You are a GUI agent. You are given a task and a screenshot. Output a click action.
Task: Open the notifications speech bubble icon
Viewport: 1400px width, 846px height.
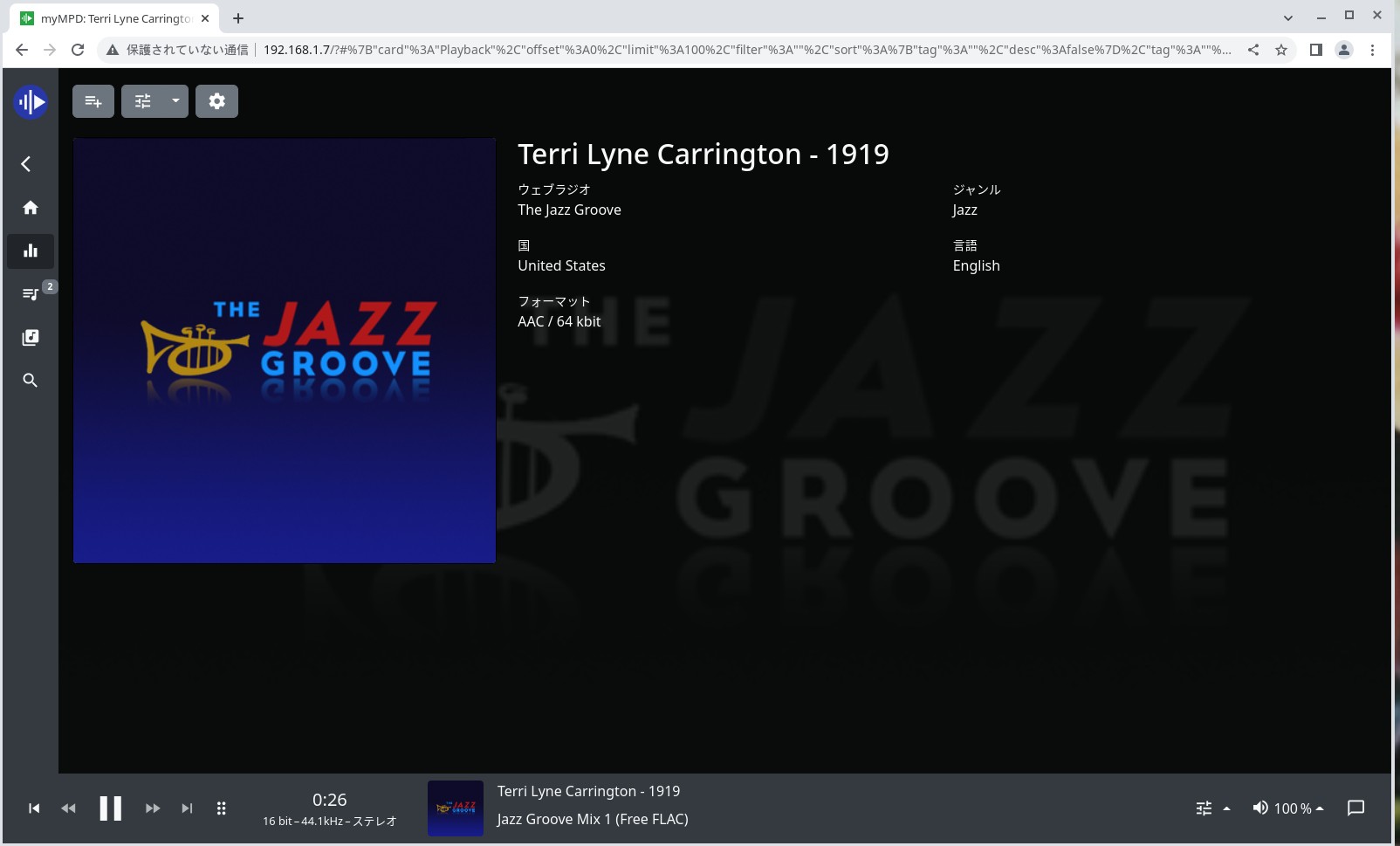[x=1355, y=808]
